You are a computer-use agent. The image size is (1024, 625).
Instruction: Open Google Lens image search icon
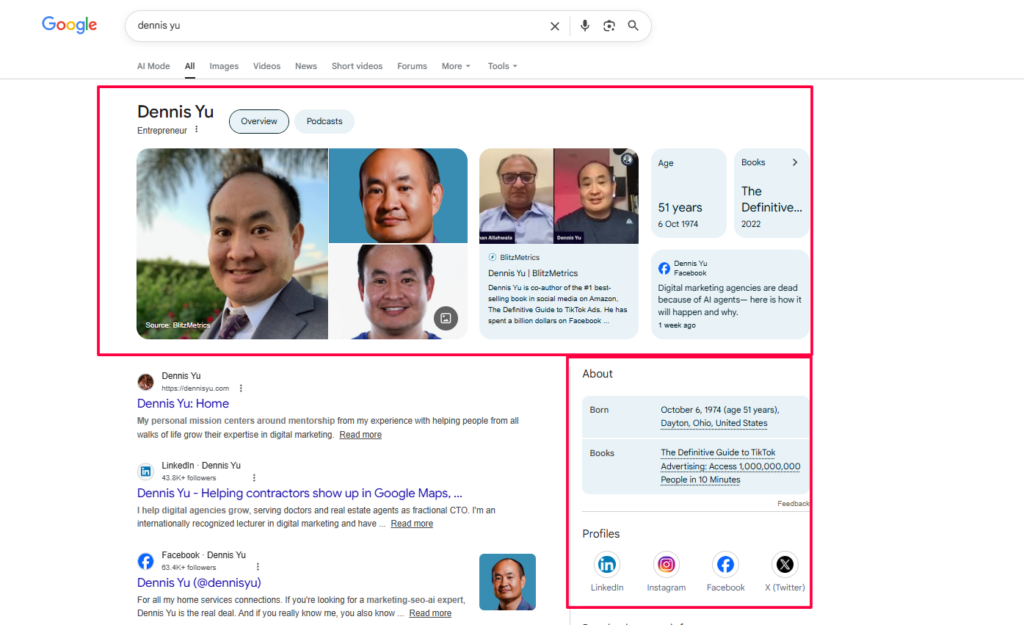click(609, 26)
